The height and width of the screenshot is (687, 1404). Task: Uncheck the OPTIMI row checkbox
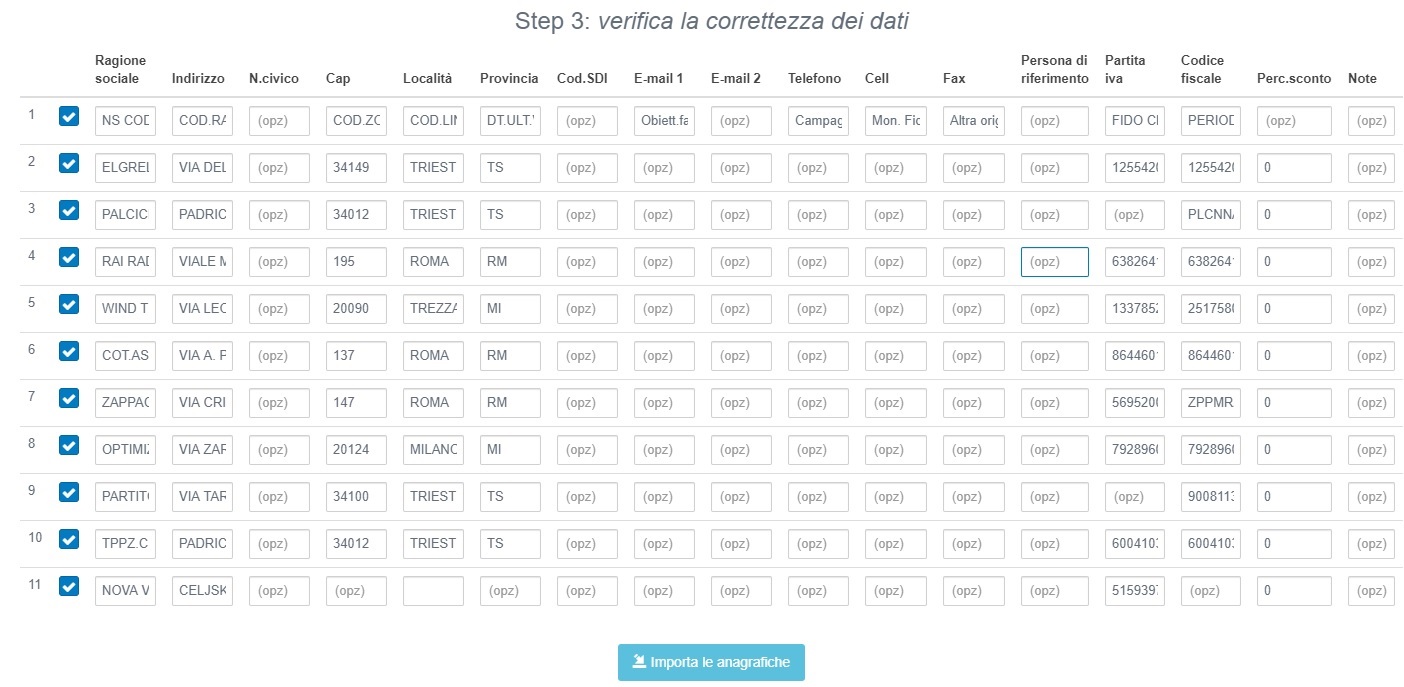tap(68, 445)
